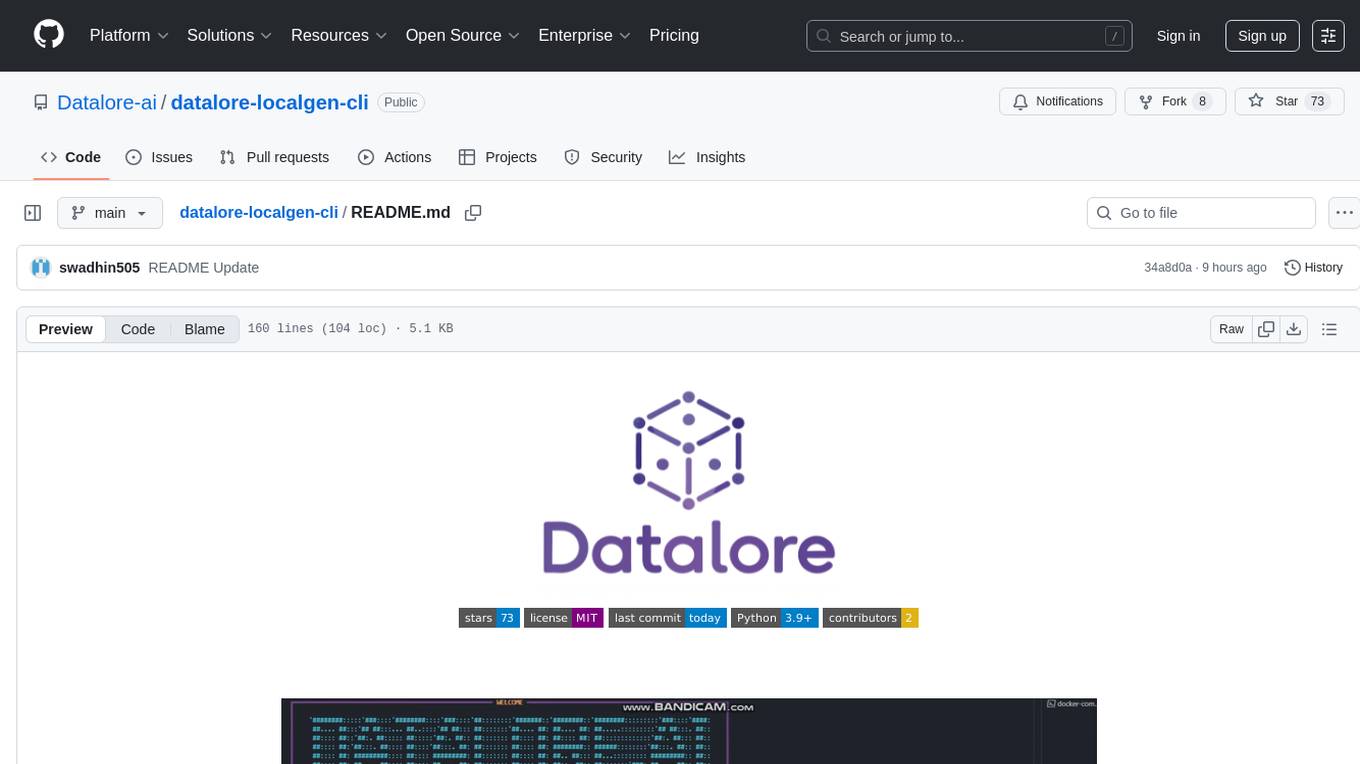Open the Enterprise dropdown

(585, 35)
